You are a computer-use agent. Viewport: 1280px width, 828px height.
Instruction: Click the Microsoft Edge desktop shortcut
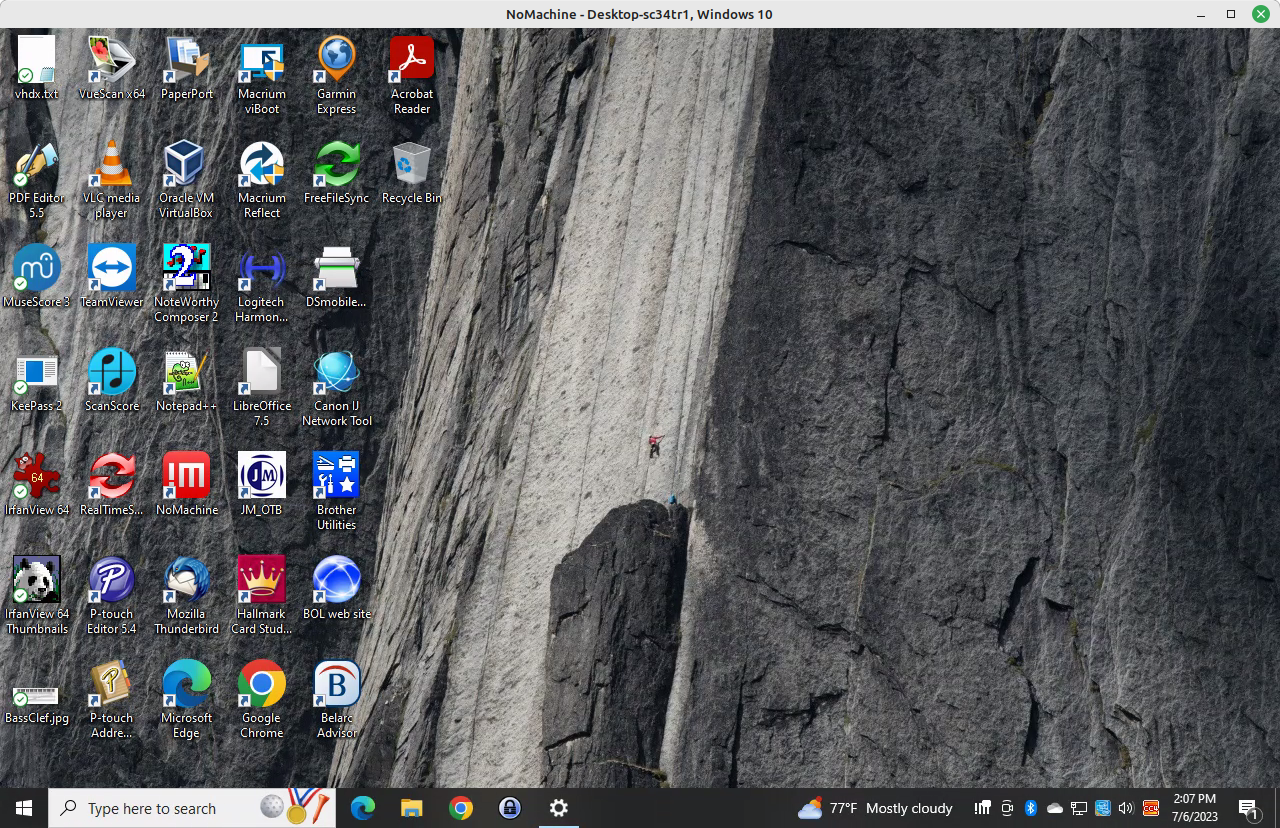pyautogui.click(x=187, y=700)
